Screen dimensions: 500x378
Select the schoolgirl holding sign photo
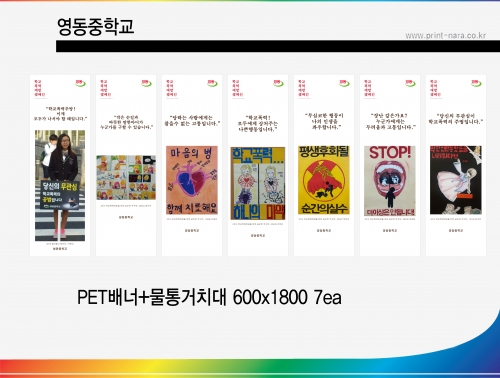pos(60,185)
